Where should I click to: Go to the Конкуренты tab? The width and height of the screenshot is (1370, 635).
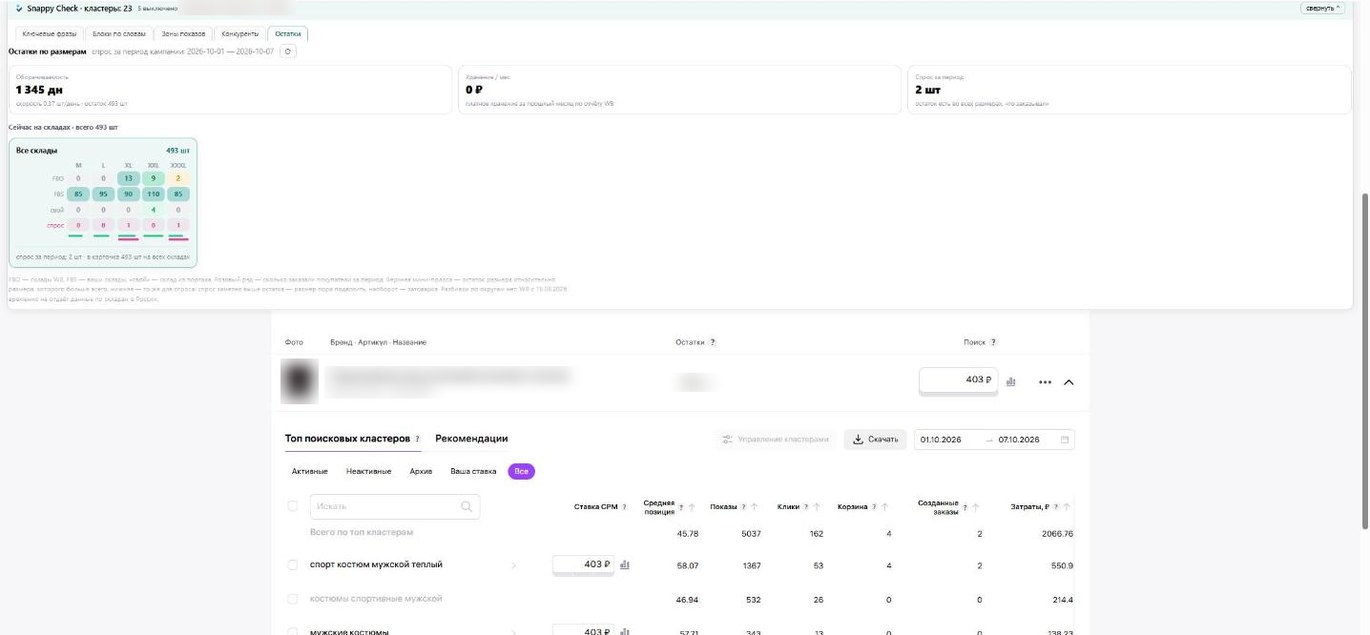[241, 34]
